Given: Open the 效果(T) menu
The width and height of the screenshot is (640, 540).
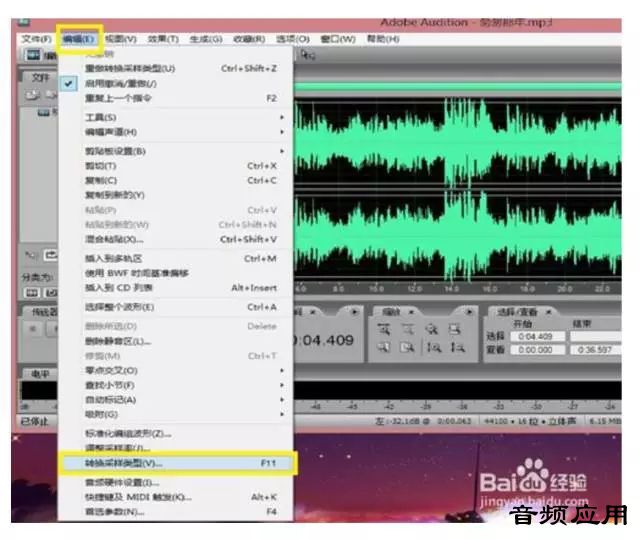Looking at the screenshot, I should tap(163, 39).
